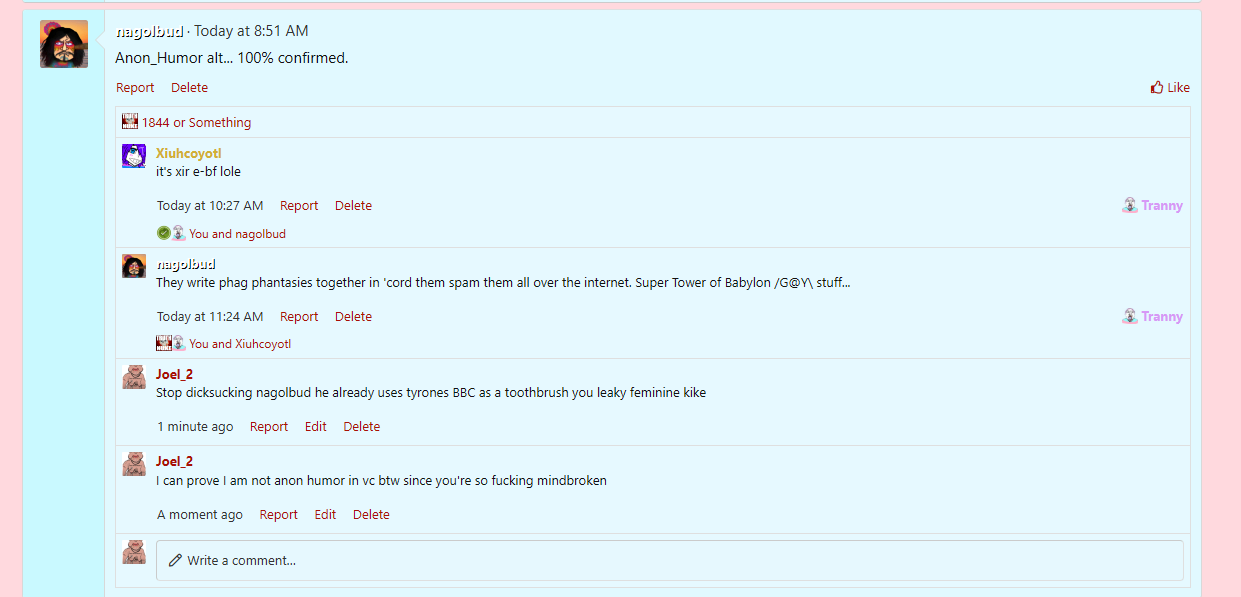The image size is (1241, 597).
Task: Open the 'Today at 10:27 AM' timestamp
Action: 210,205
